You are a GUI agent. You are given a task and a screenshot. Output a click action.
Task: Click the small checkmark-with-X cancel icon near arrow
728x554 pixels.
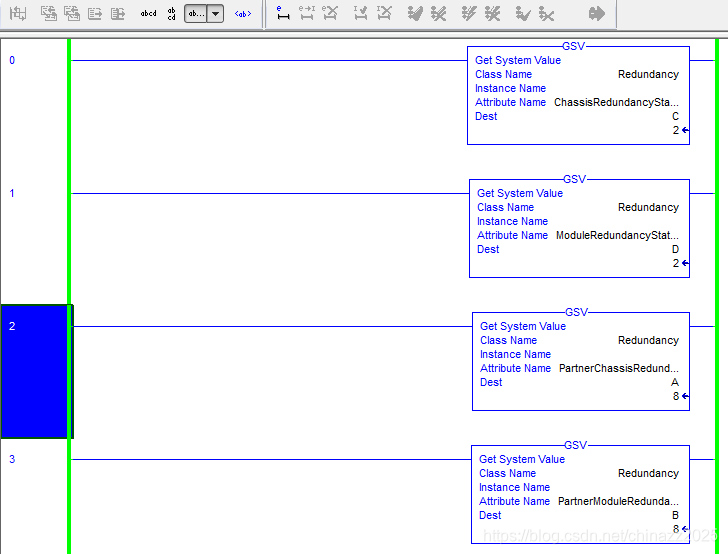pyautogui.click(x=546, y=13)
